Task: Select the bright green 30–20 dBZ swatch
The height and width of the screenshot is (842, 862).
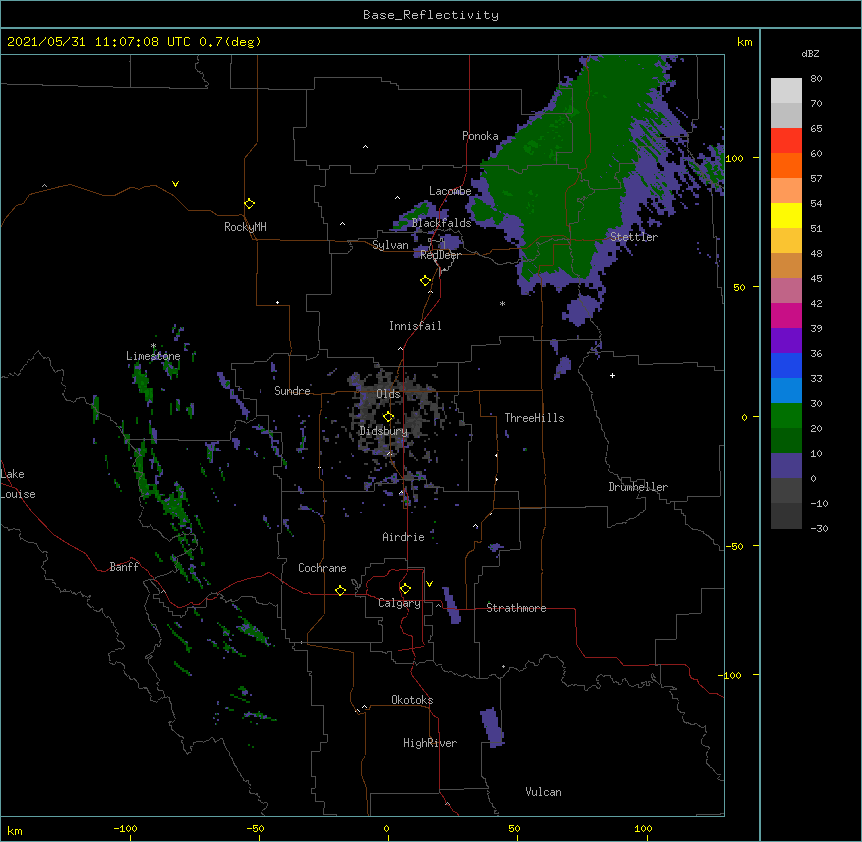Action: click(786, 416)
